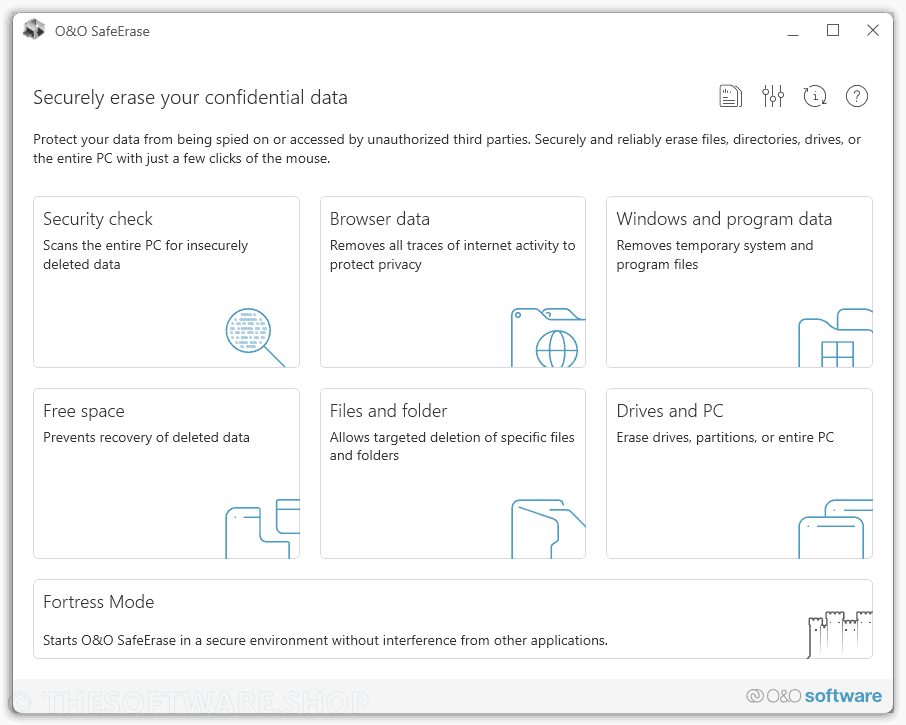906x725 pixels.
Task: Select the Drives and PC tile
Action: [x=739, y=473]
